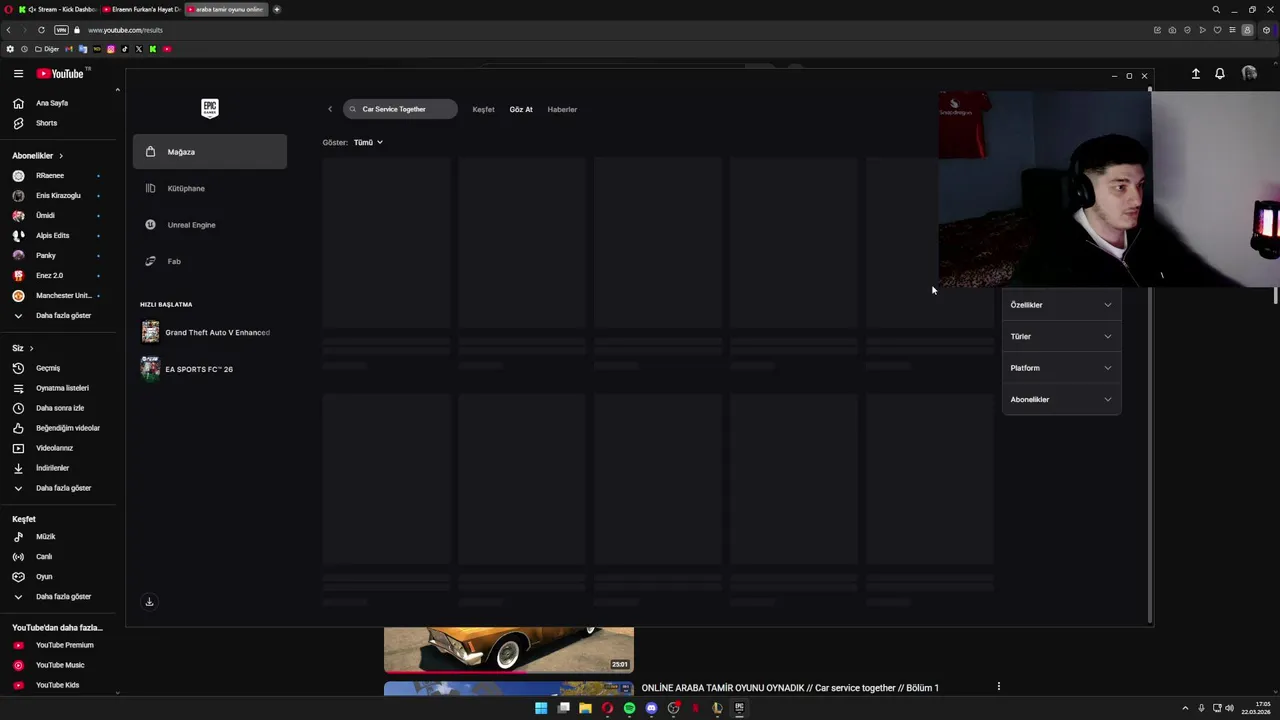Toggle the Opera VPN badge
Viewport: 1280px width, 720px height.
61,30
